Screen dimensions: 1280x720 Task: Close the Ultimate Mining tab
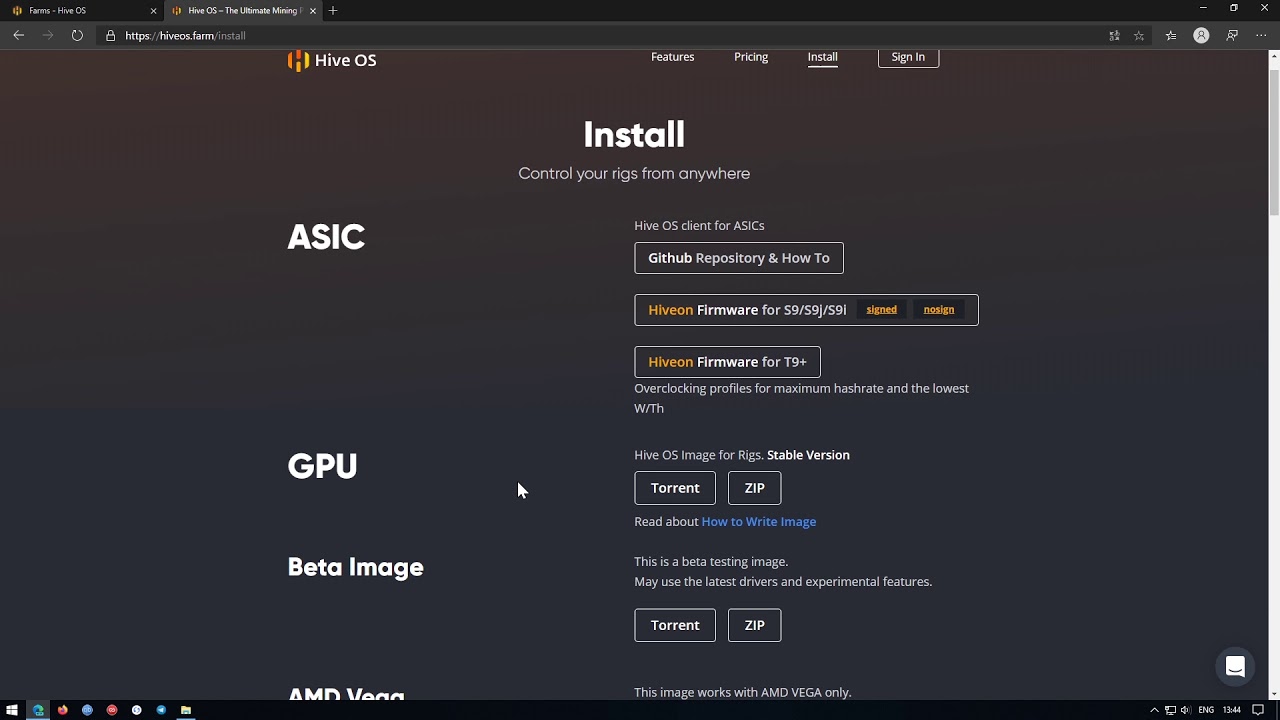(x=313, y=11)
